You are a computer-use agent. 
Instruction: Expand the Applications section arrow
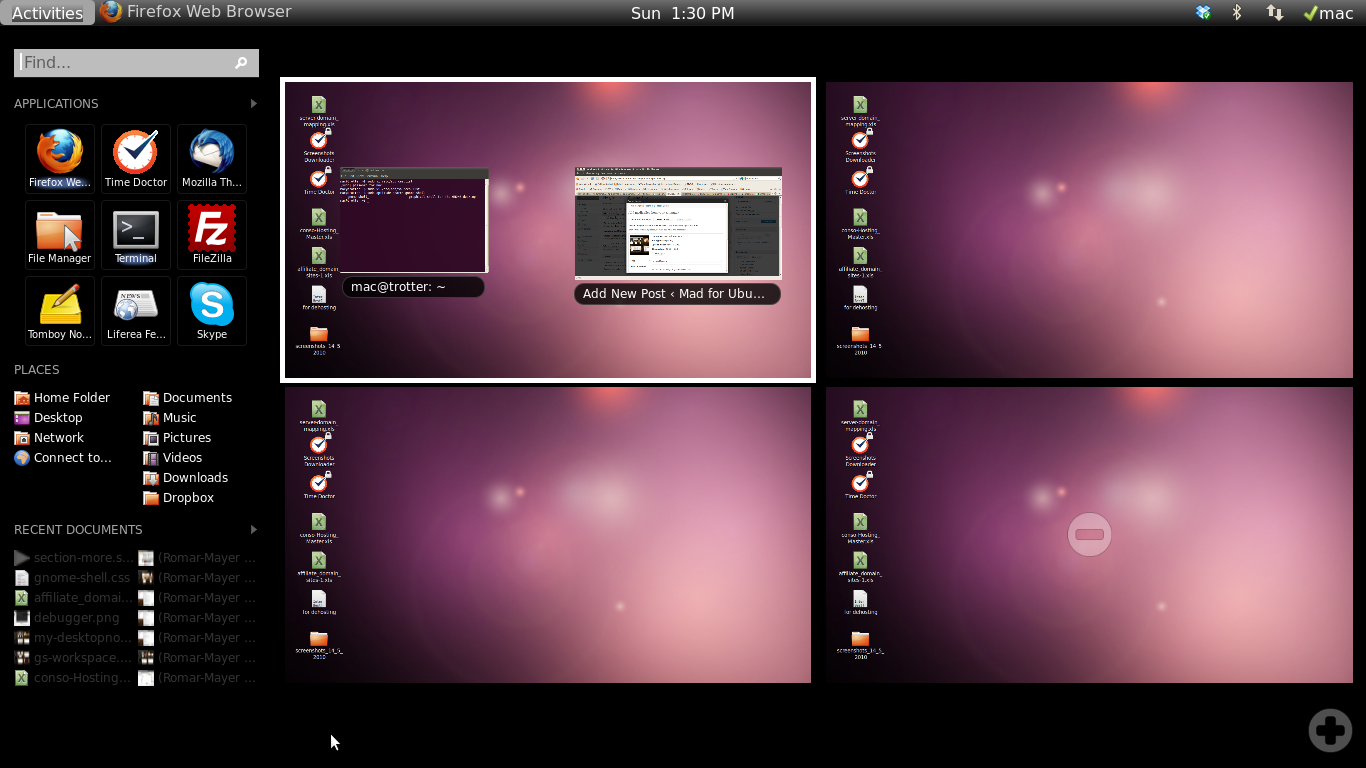[253, 103]
